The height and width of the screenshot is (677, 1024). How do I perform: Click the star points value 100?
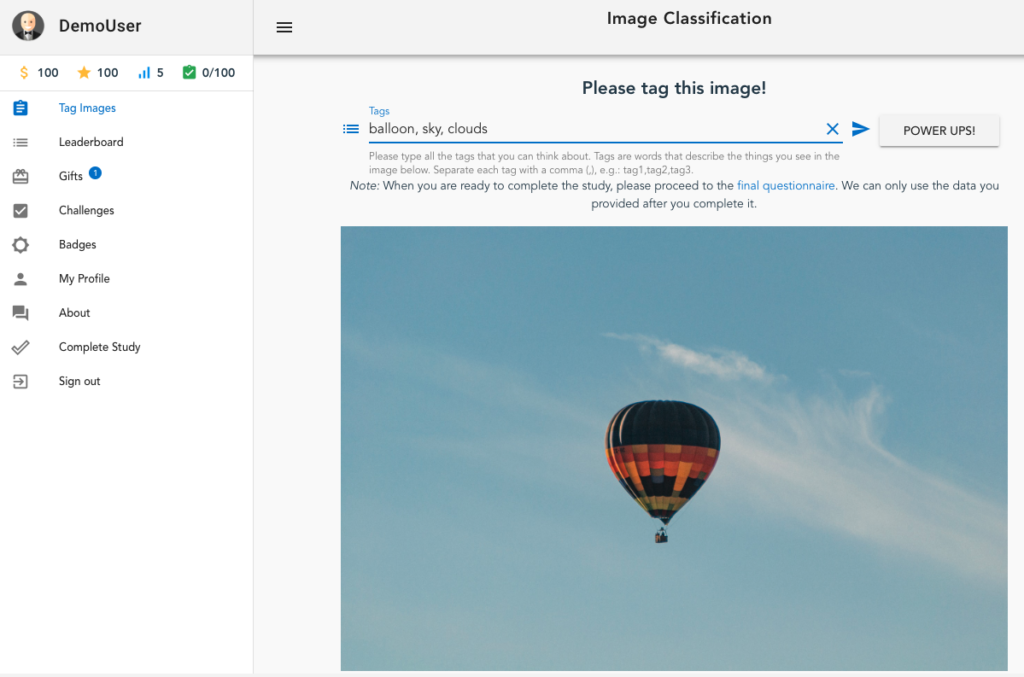pos(108,72)
